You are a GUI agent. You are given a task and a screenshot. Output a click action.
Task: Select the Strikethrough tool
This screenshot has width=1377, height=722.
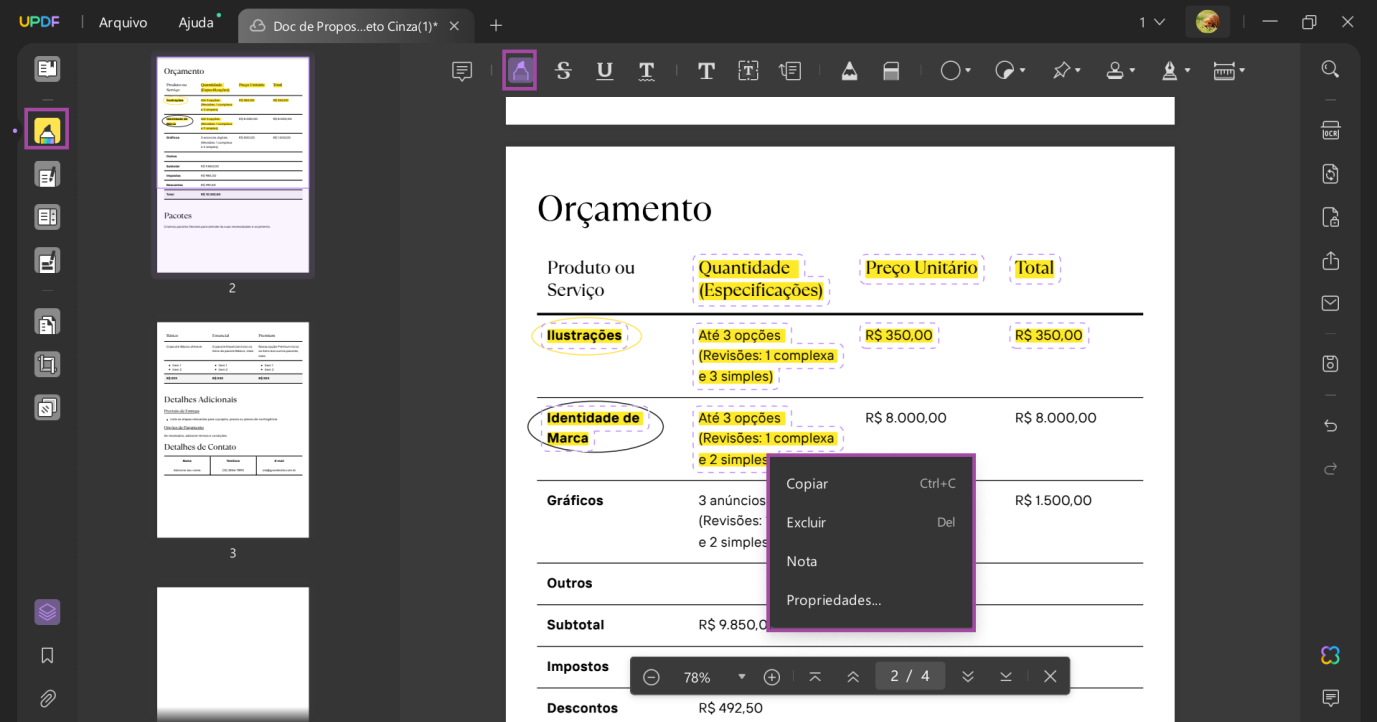[563, 70]
